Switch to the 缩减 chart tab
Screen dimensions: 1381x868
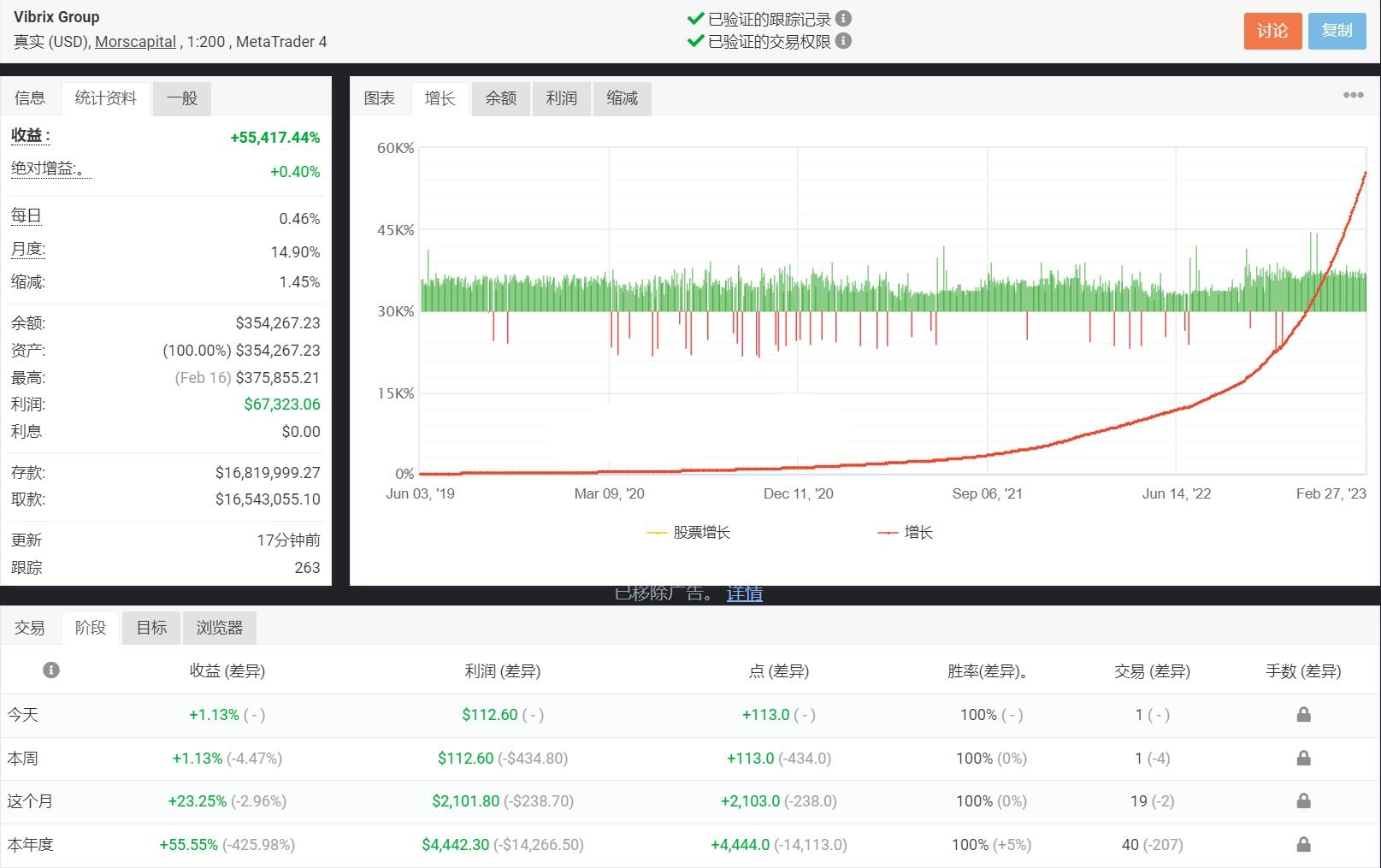pyautogui.click(x=622, y=98)
